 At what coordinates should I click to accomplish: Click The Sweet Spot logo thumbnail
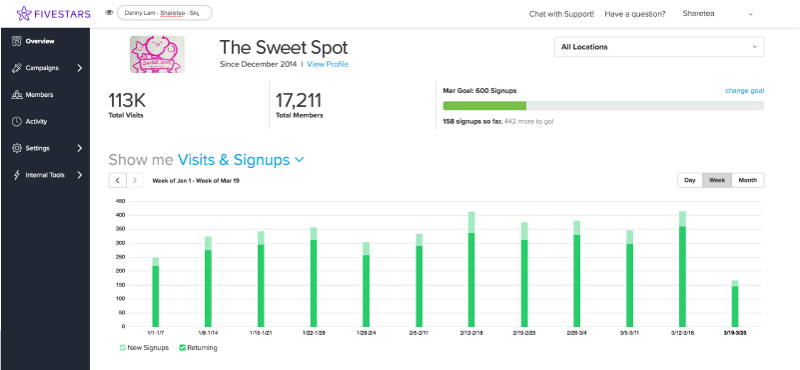point(157,54)
